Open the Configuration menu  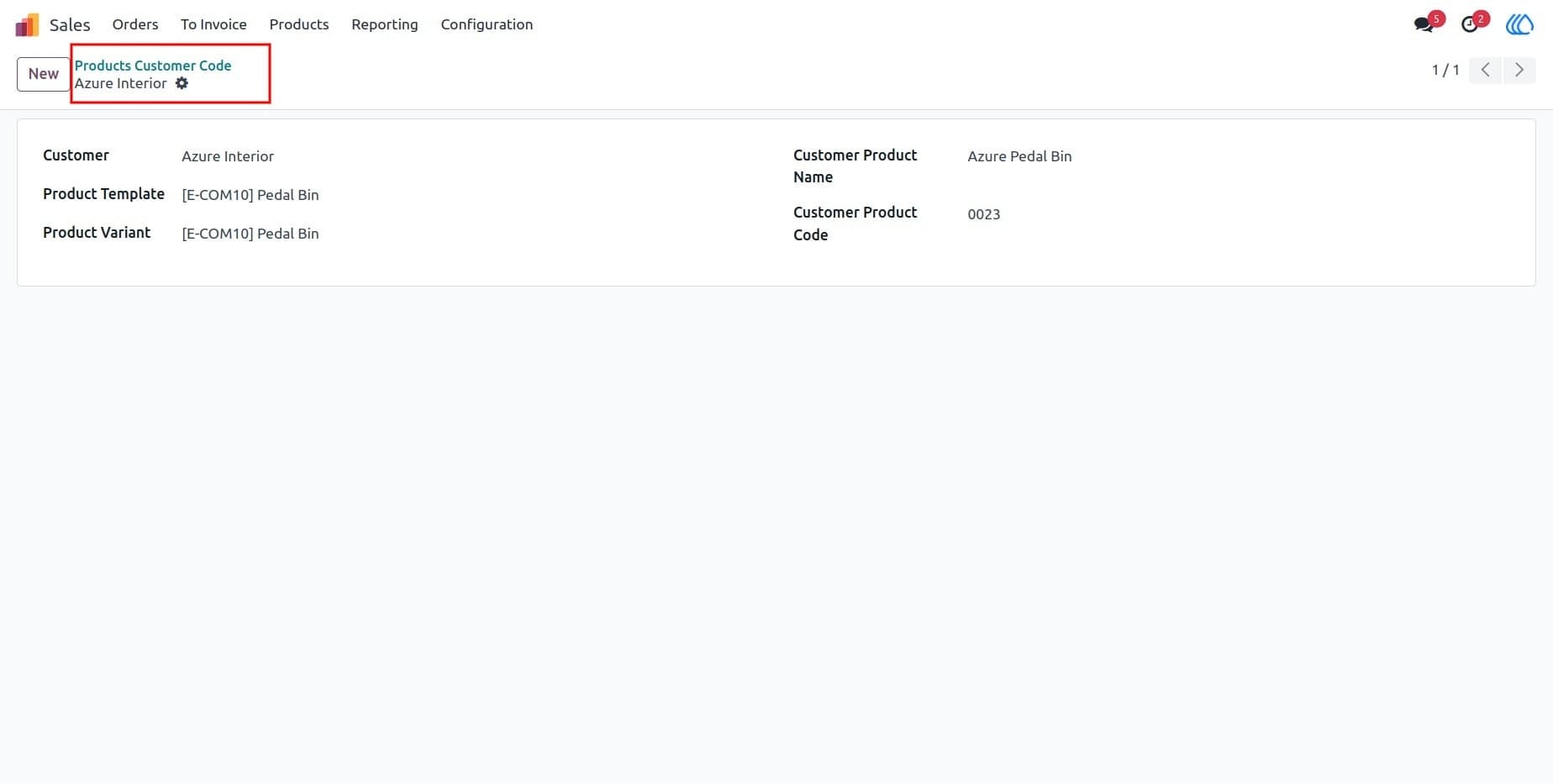(487, 24)
